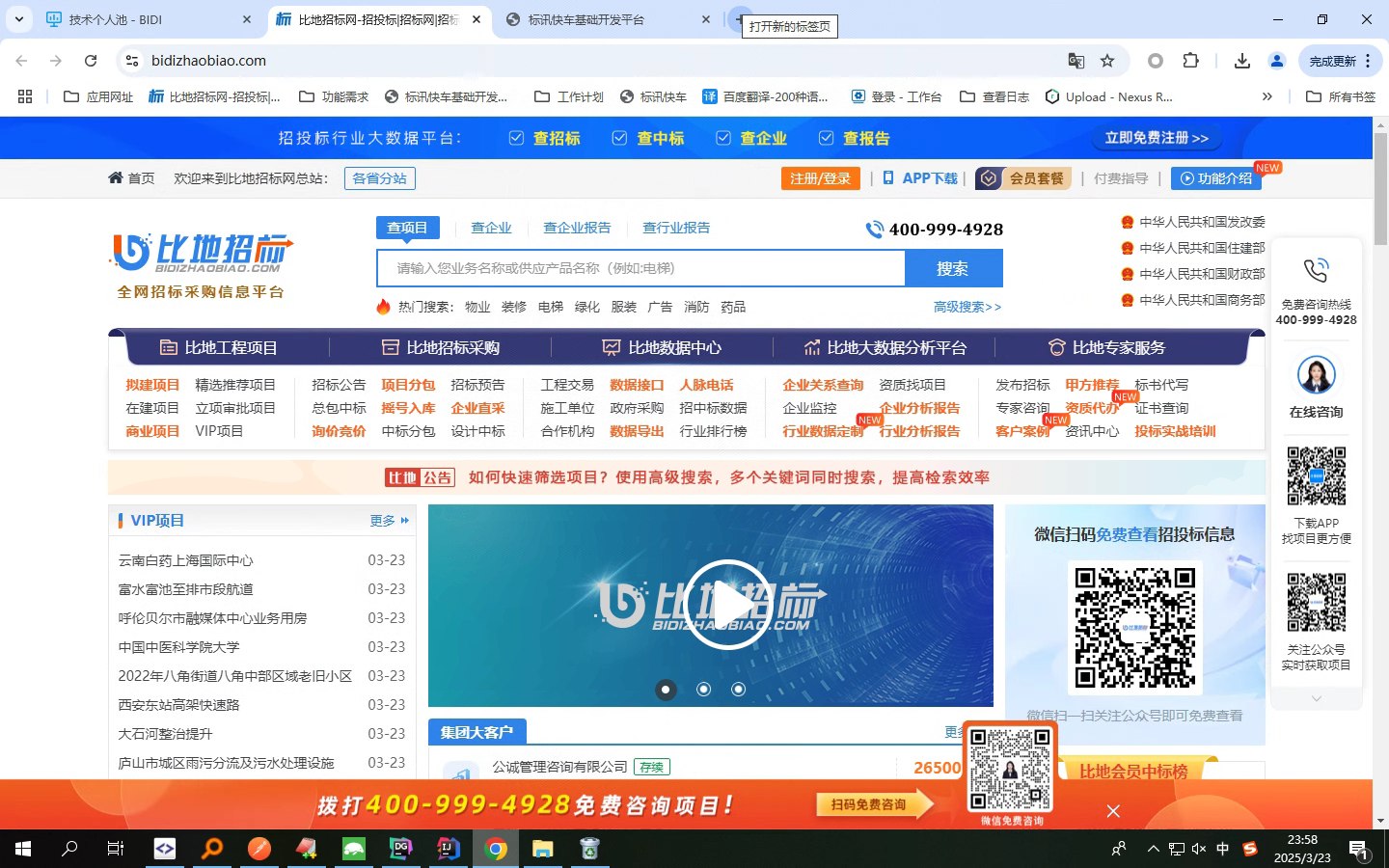The height and width of the screenshot is (868, 1389).
Task: Switch to the 查企业 search tab
Action: (x=491, y=228)
